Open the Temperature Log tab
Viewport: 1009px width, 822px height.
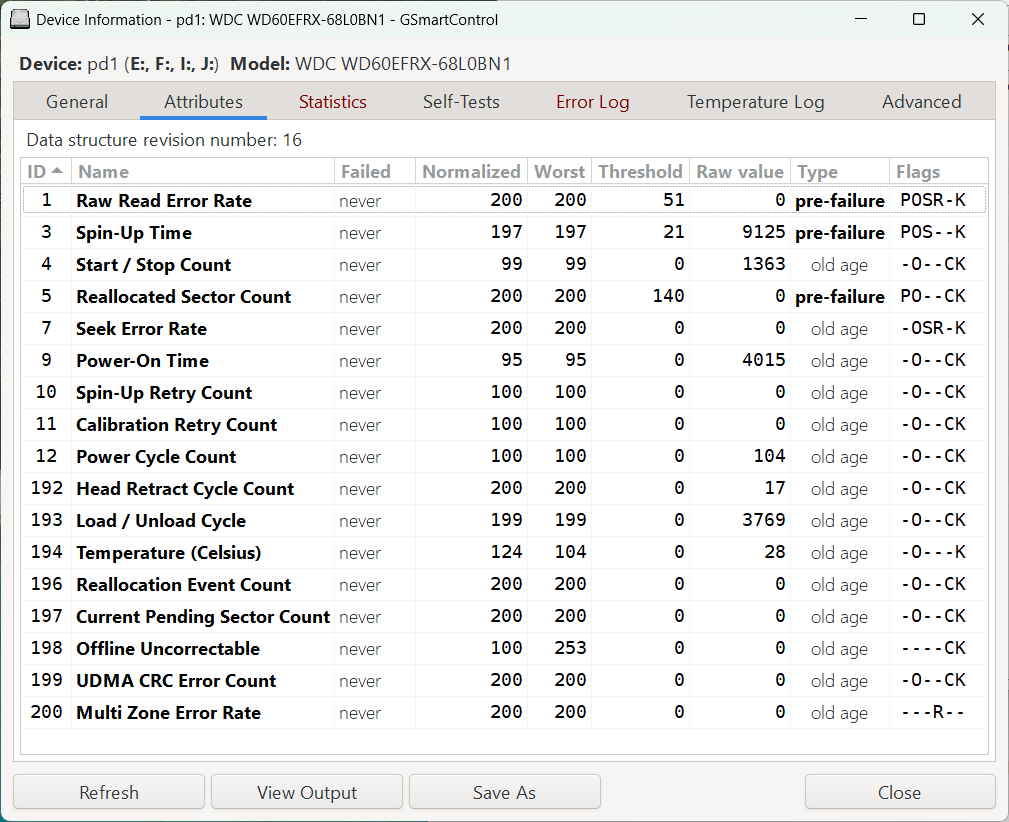(755, 102)
